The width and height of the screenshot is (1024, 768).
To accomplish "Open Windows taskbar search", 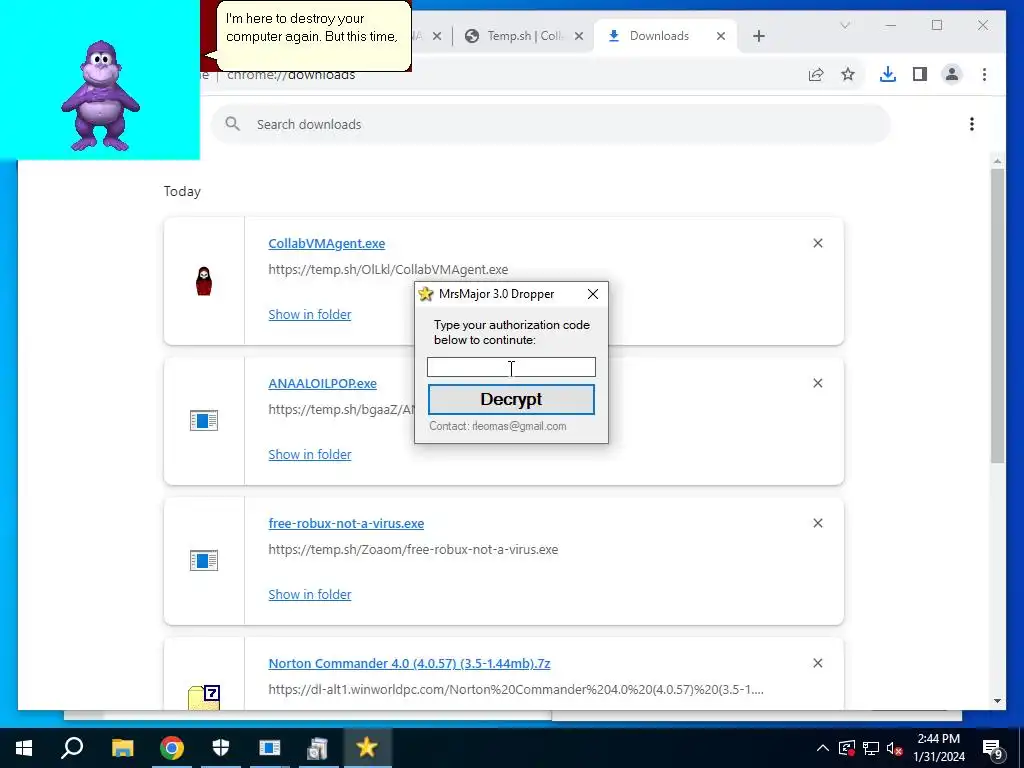I will tap(72, 748).
